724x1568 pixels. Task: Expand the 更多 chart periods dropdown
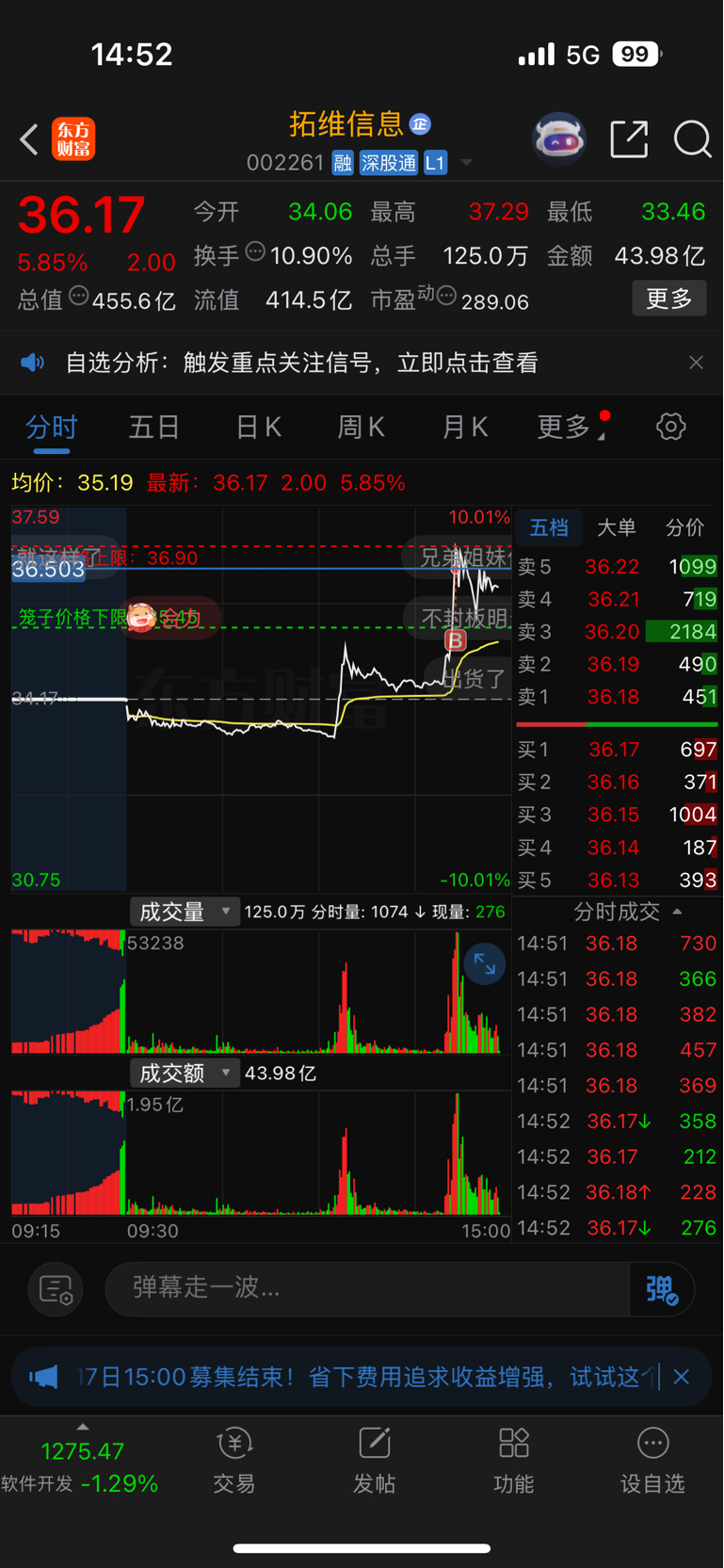(571, 428)
